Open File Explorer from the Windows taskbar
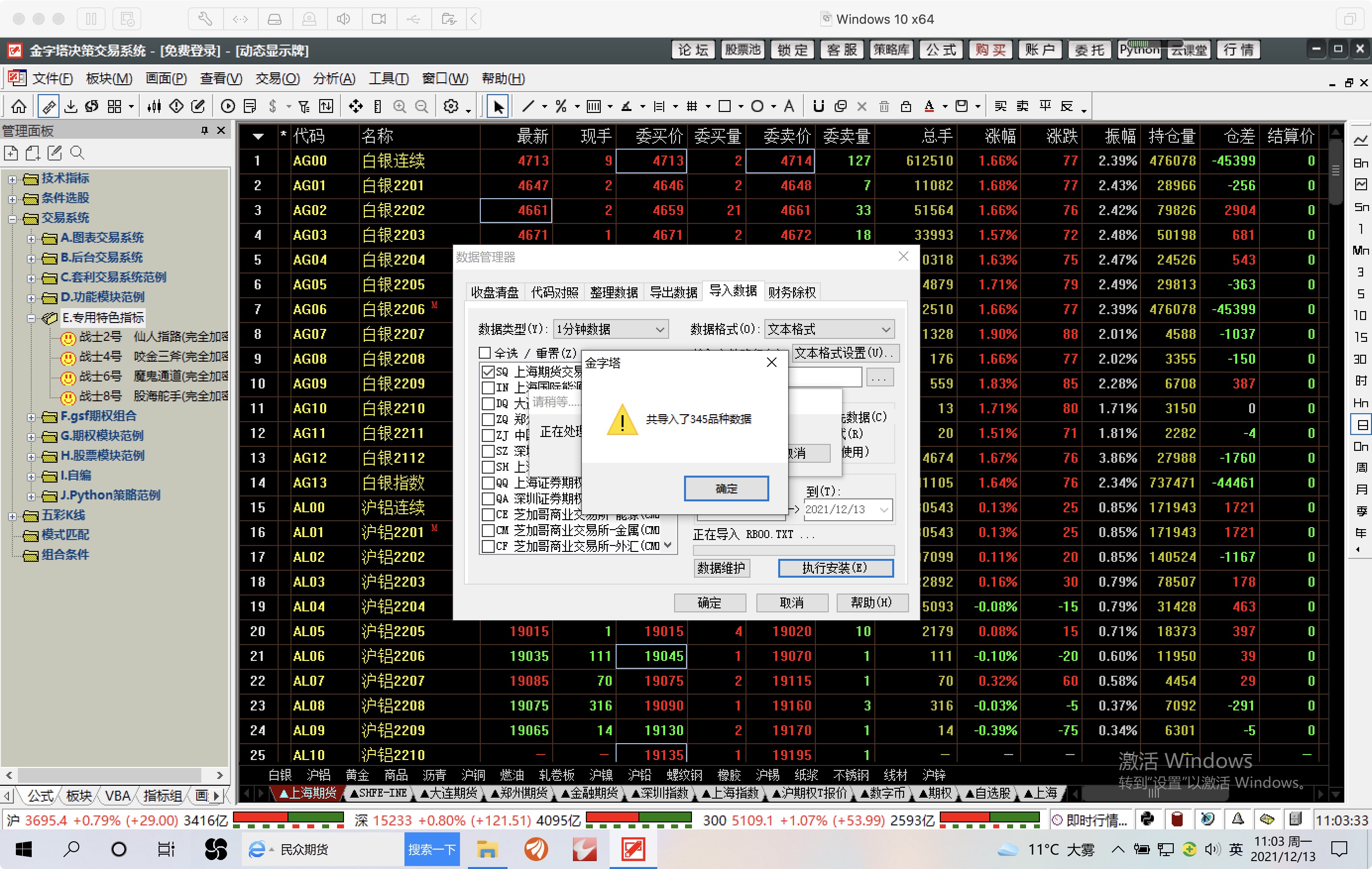Viewport: 1372px width, 869px height. [487, 849]
